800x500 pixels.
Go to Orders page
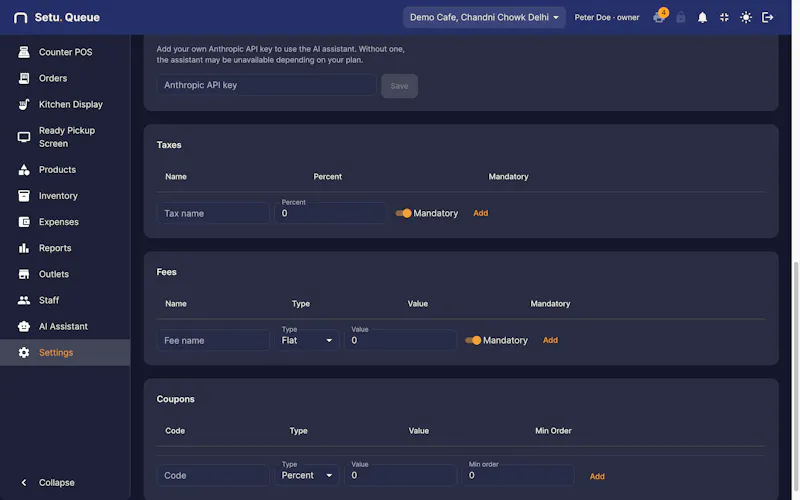coord(65,78)
